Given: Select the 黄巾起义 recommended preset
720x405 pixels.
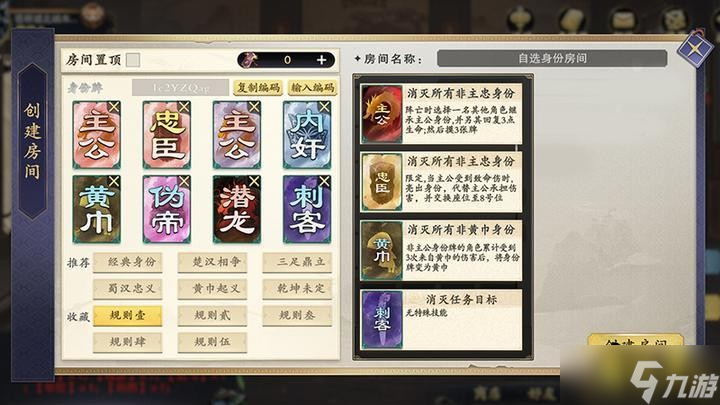Looking at the screenshot, I should (x=212, y=289).
